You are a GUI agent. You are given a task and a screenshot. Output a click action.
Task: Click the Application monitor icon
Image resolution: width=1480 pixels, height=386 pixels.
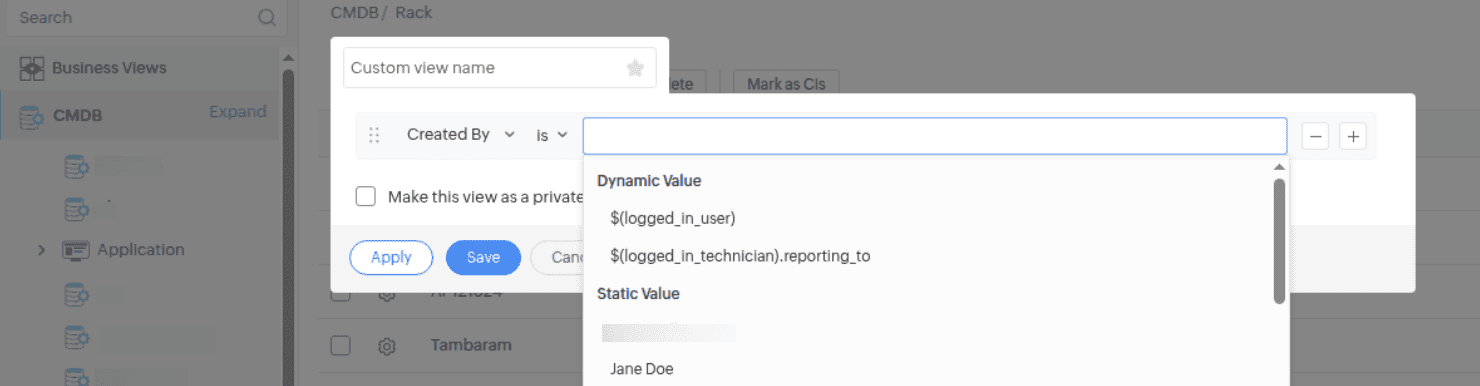tap(75, 250)
